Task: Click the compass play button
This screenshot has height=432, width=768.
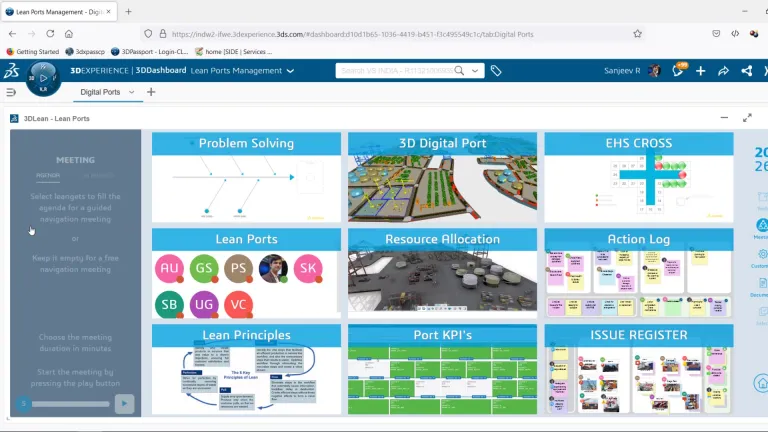Action: coord(44,78)
